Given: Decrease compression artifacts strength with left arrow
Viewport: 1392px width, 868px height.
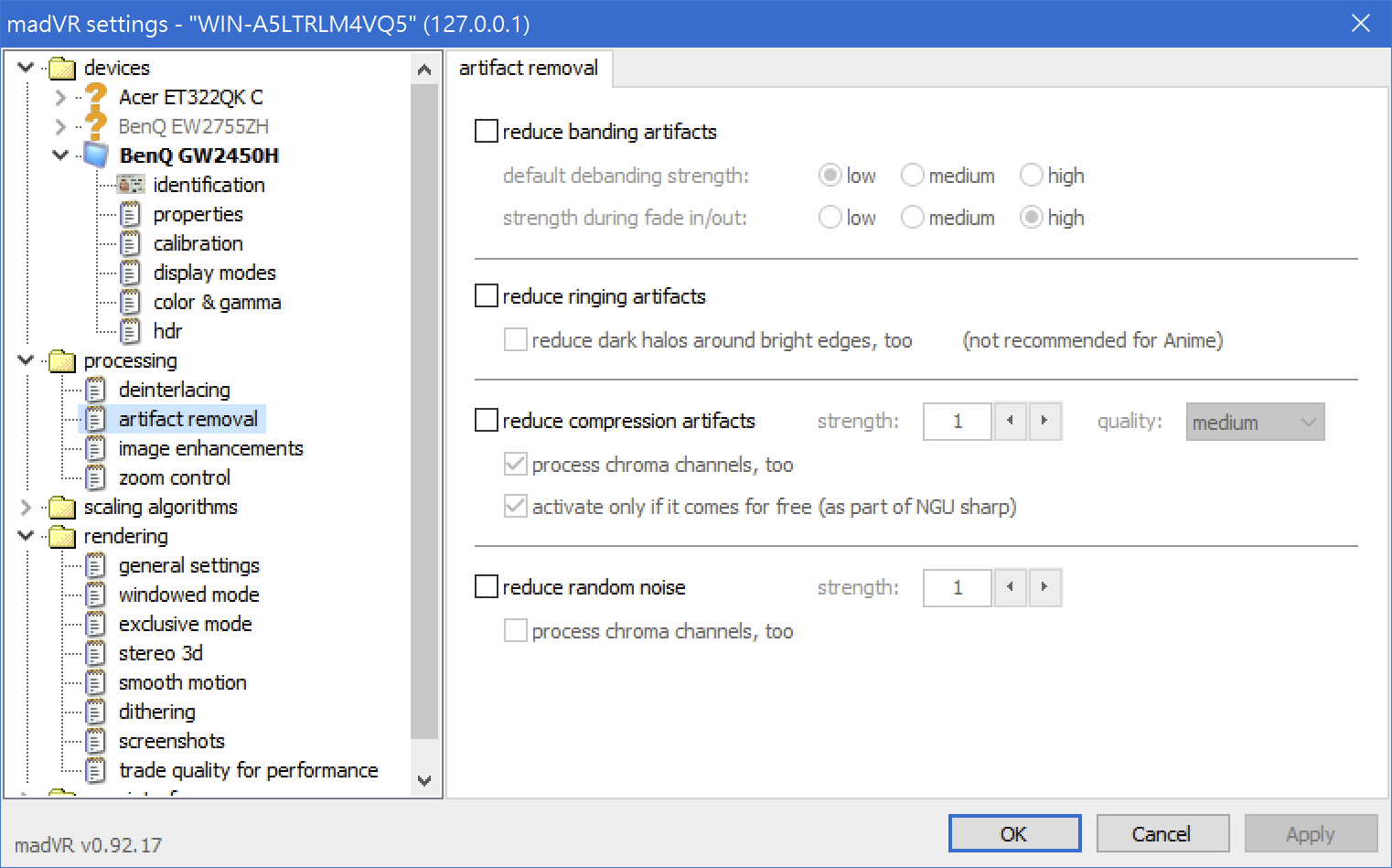Looking at the screenshot, I should point(1010,421).
